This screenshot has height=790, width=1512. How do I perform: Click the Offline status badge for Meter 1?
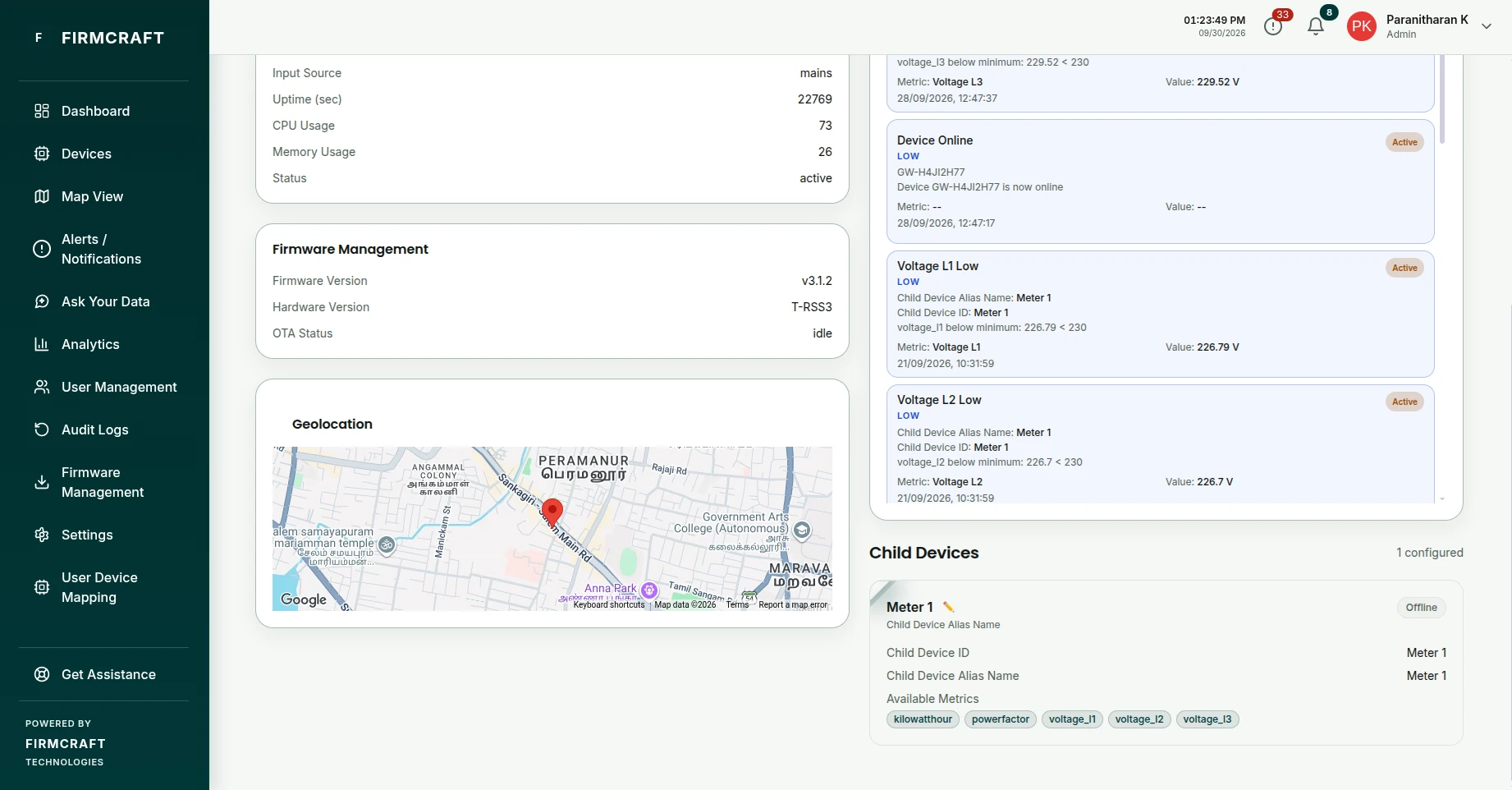(1421, 608)
